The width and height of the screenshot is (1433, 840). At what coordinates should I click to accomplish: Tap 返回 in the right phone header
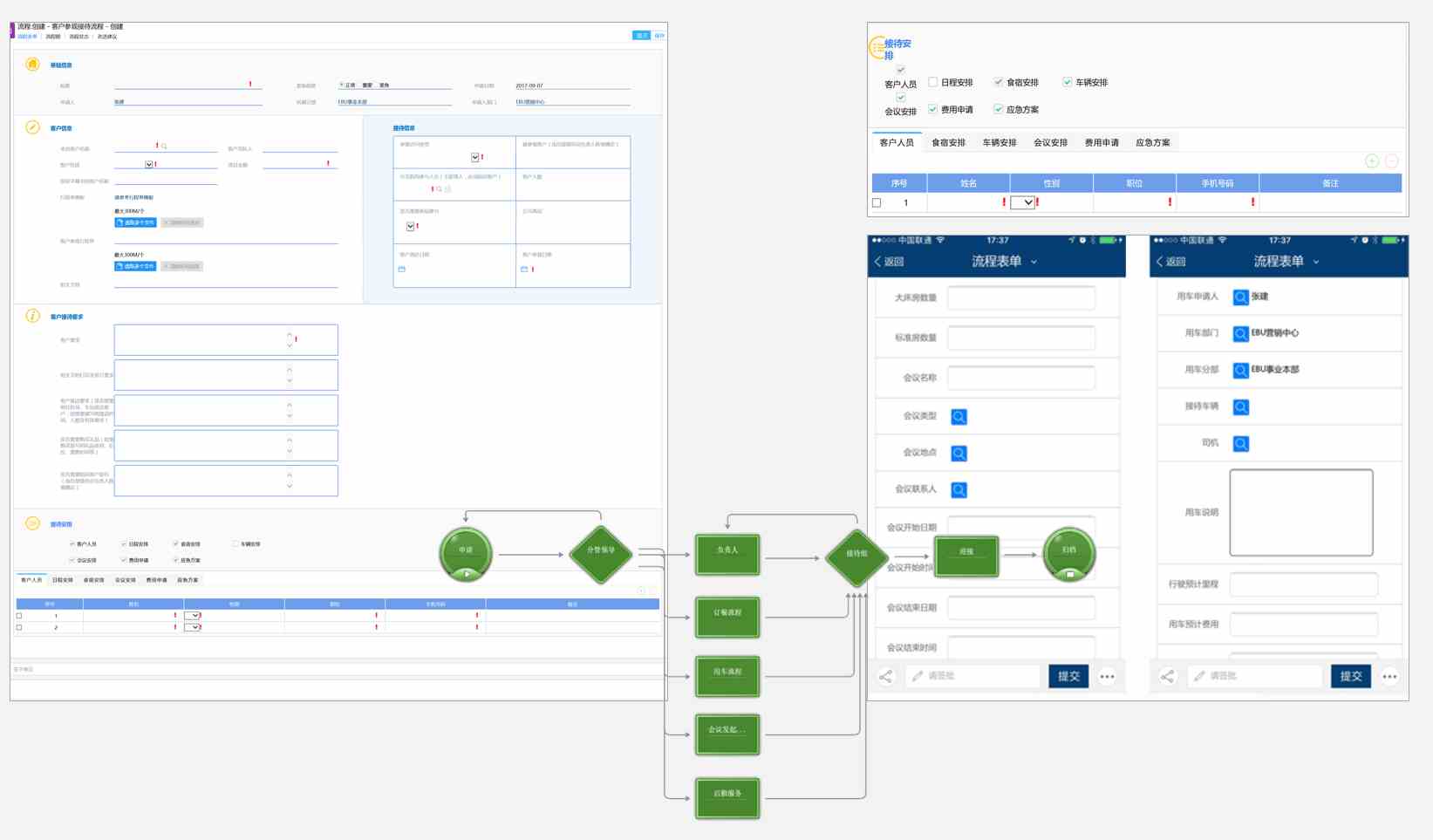tap(1170, 262)
